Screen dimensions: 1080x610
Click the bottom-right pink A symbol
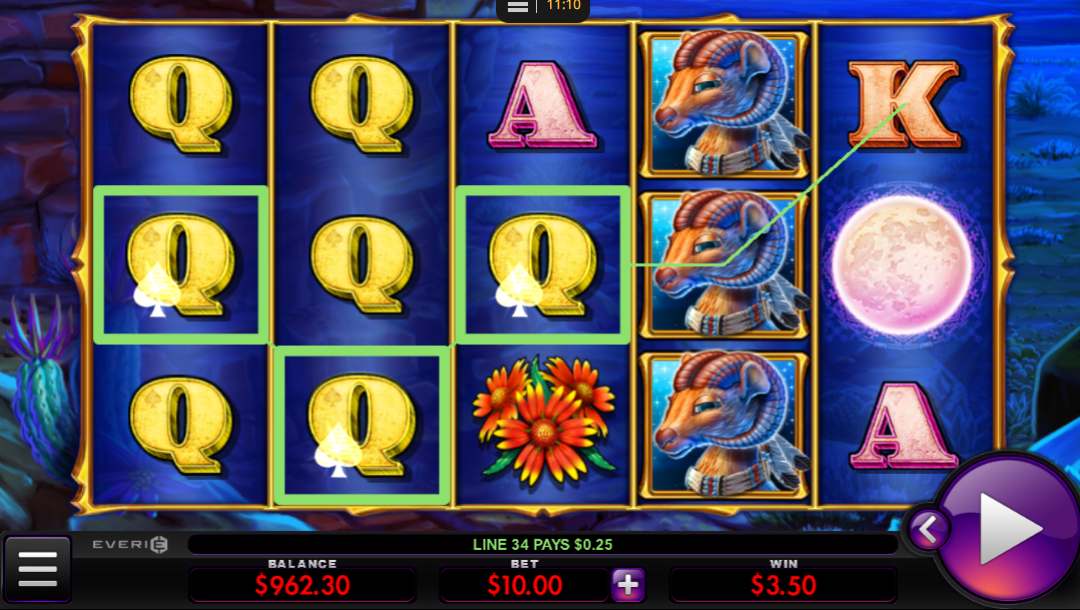coord(903,425)
